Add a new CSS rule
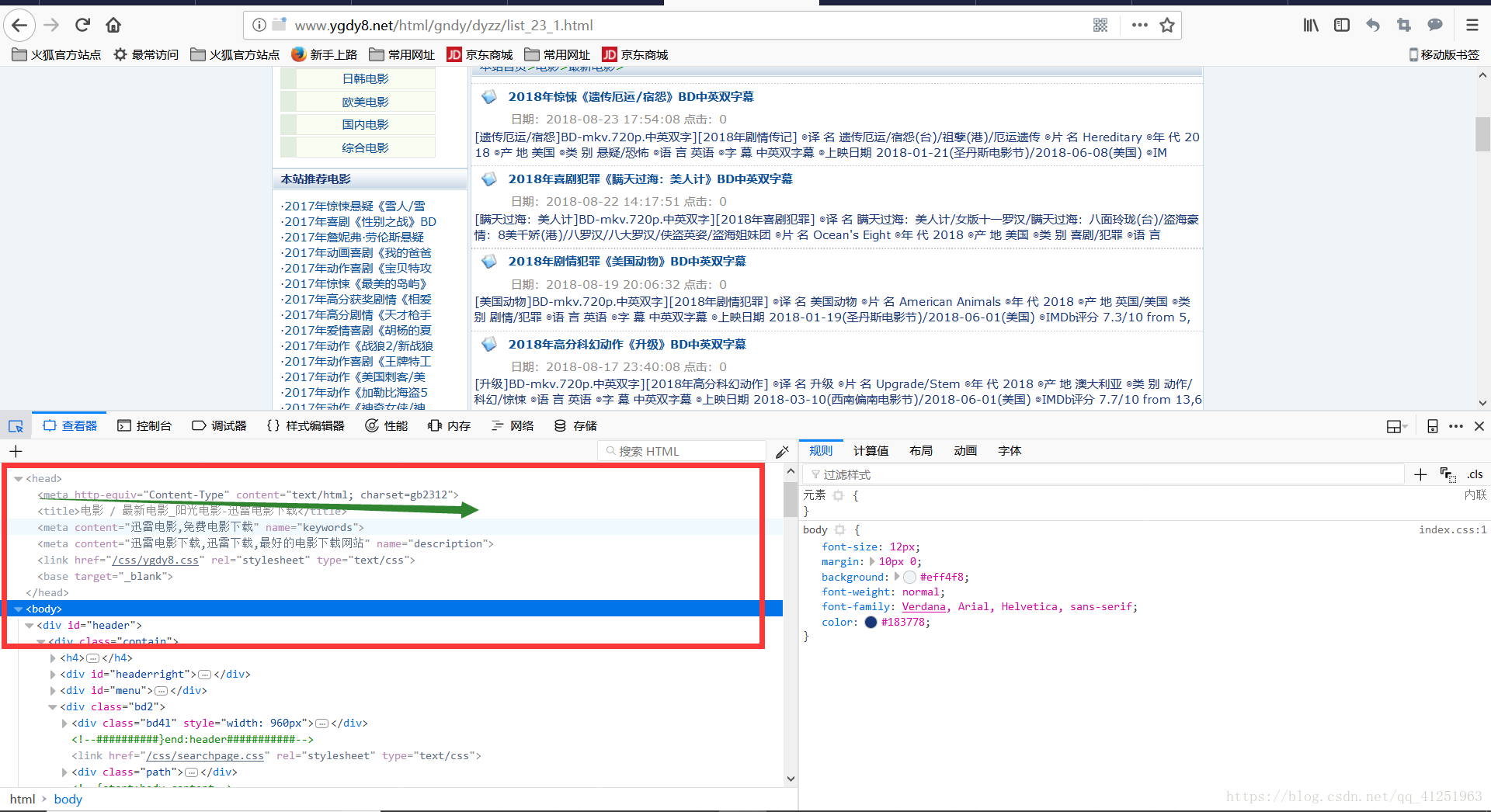Screen dimensions: 1491x812 1420,474
